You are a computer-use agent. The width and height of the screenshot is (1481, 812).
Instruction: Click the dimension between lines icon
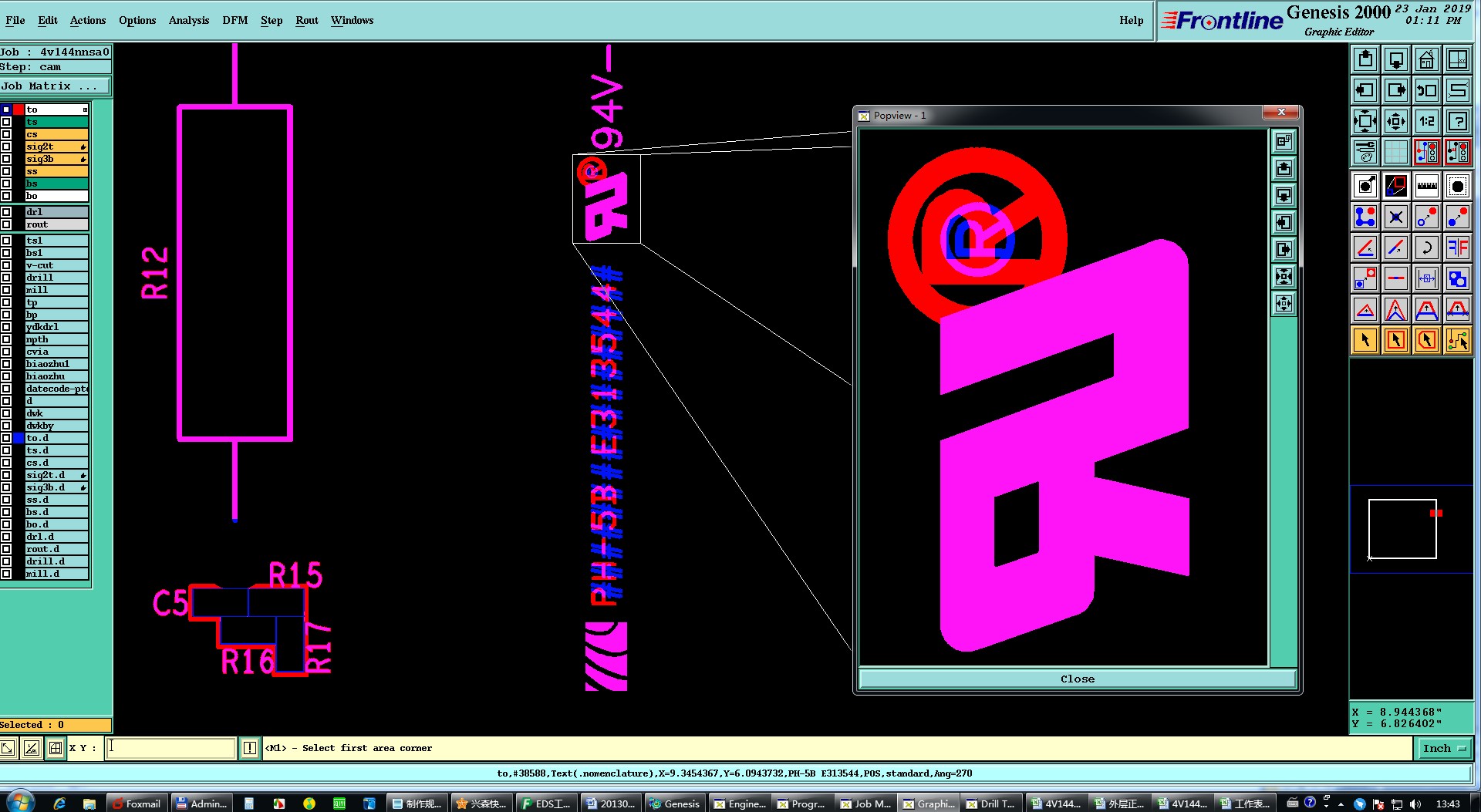pos(1427,278)
